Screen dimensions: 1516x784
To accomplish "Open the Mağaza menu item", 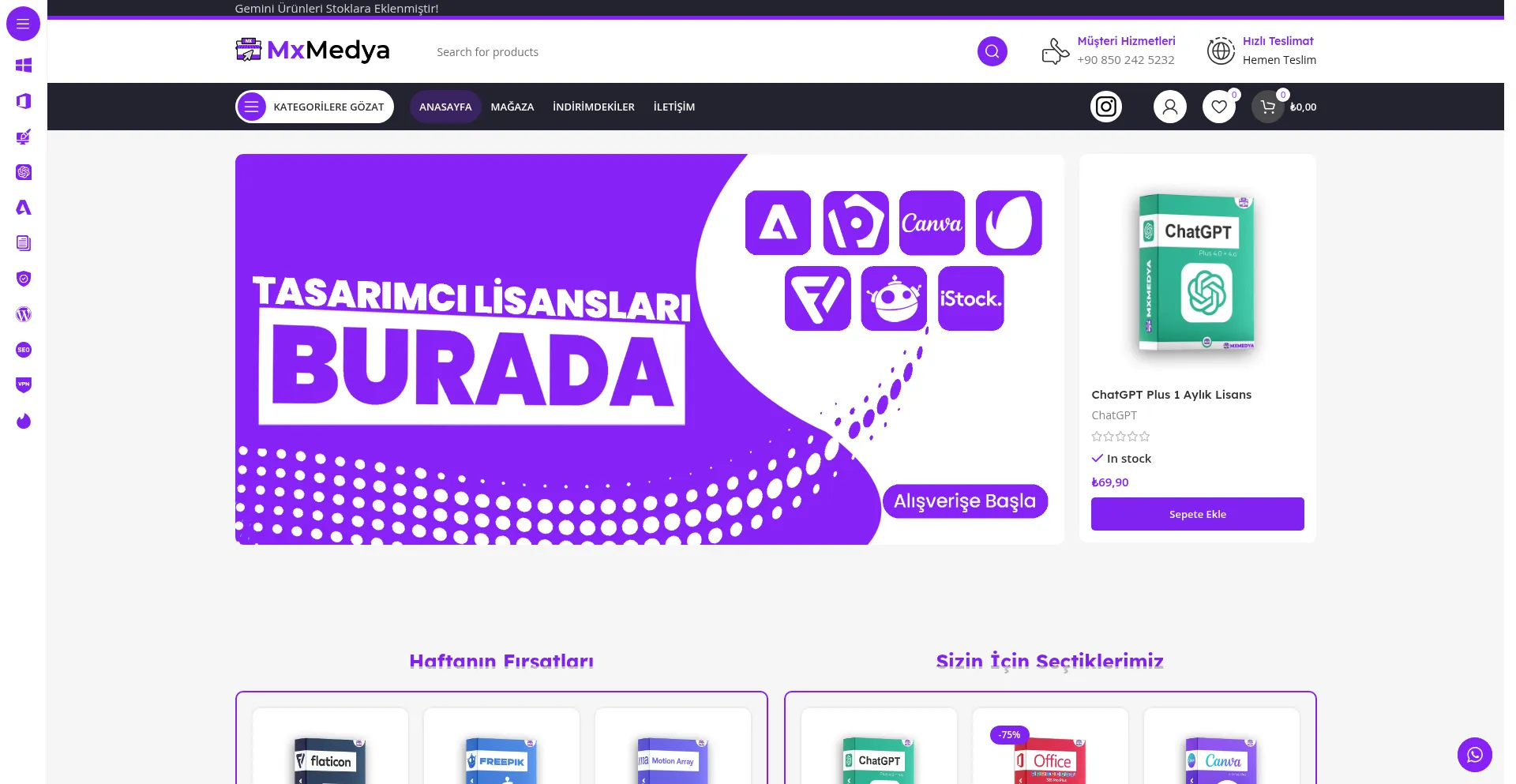I will point(512,107).
